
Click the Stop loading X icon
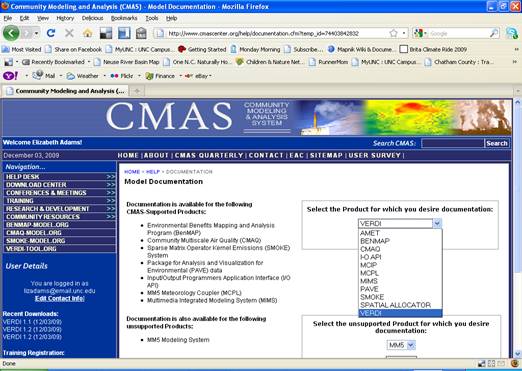click(69, 33)
